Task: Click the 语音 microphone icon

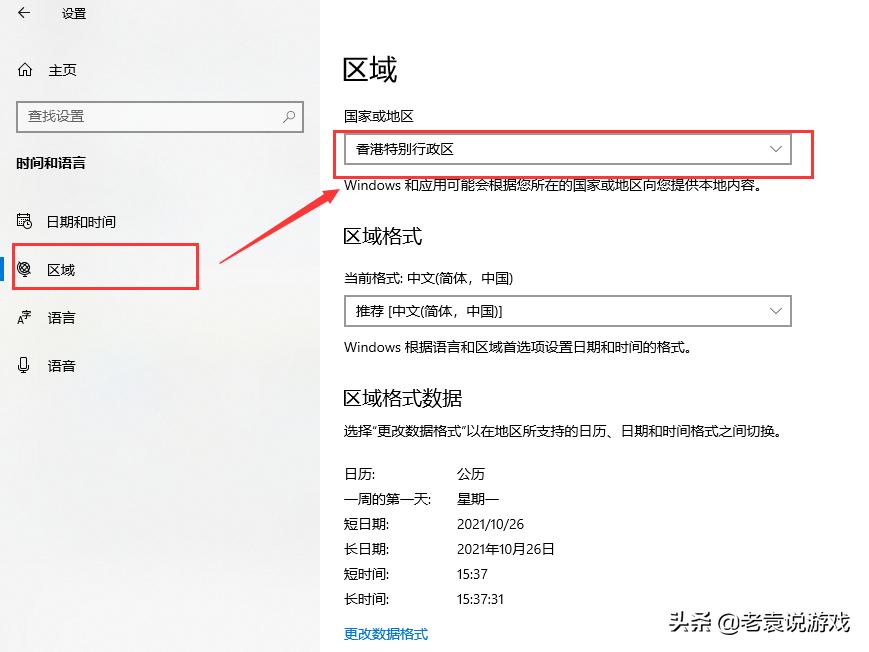Action: [x=22, y=365]
